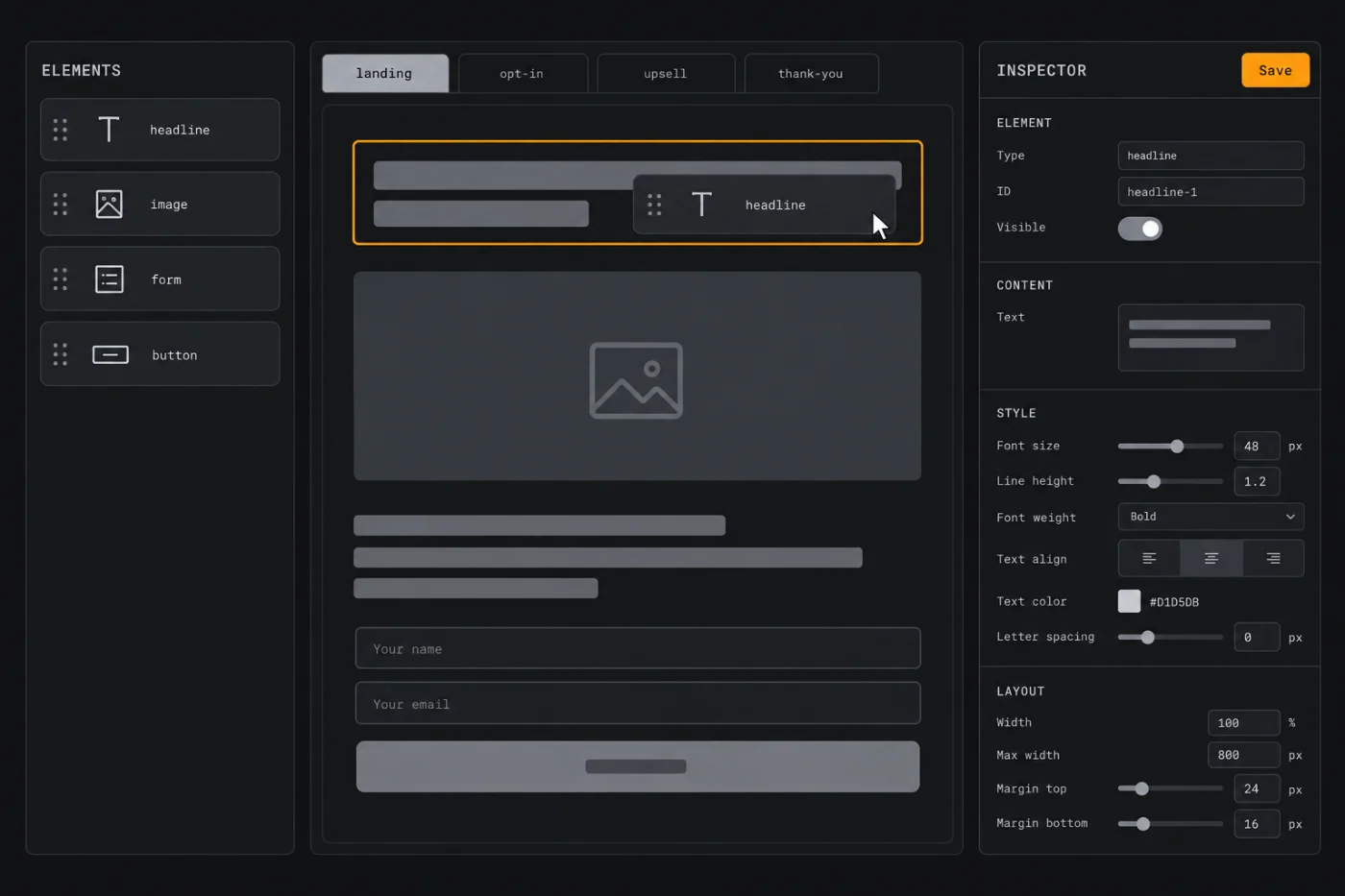Click the image element icon
Image resolution: width=1345 pixels, height=896 pixels.
[109, 204]
